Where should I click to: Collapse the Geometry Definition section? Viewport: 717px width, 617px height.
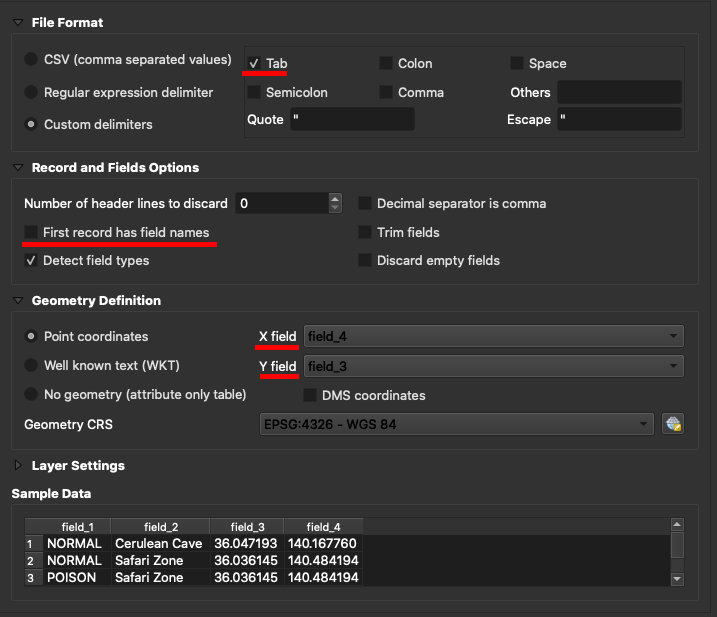18,300
